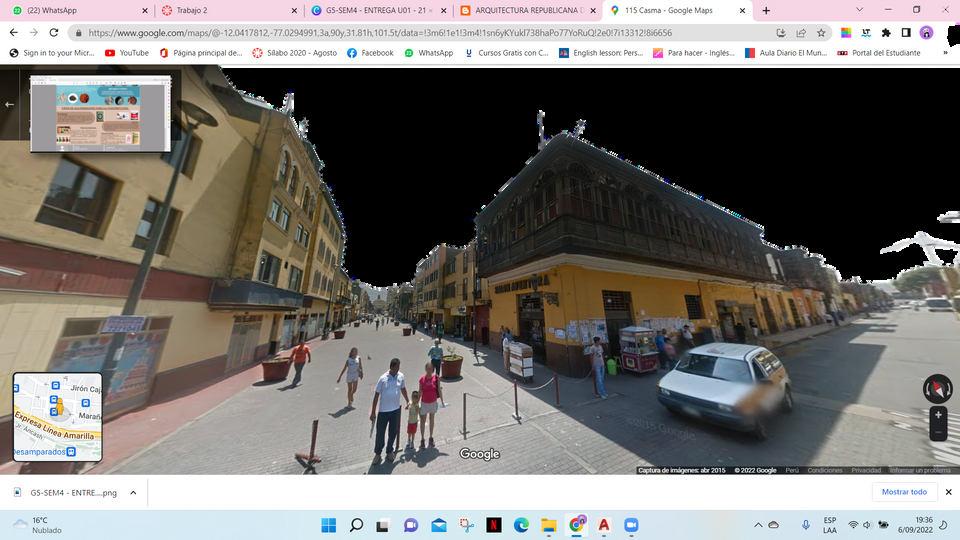Screen dimensions: 960x540
Task: Open the Condiciones footer link
Action: coord(825,470)
